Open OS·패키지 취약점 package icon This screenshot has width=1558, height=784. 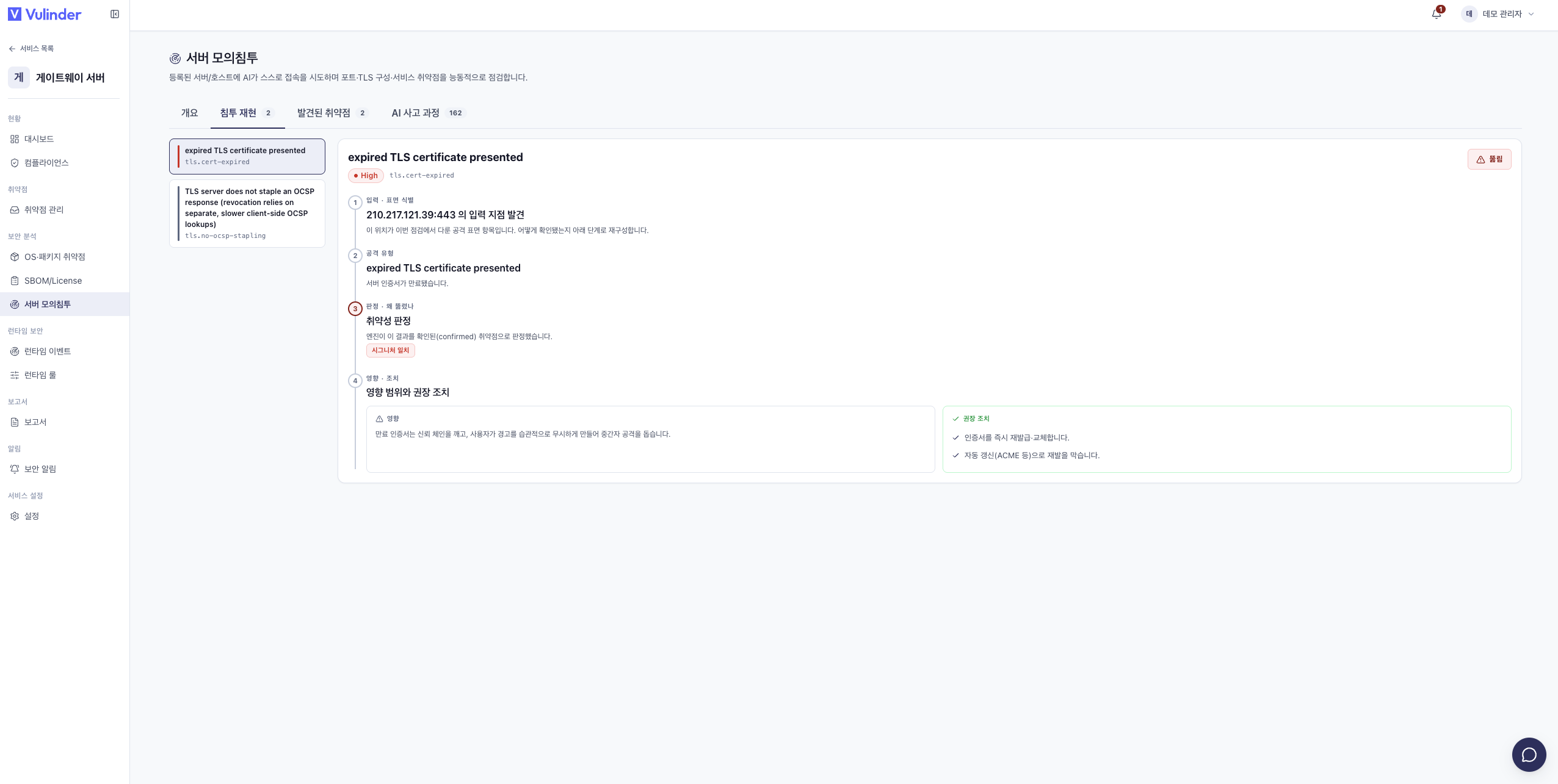point(15,257)
